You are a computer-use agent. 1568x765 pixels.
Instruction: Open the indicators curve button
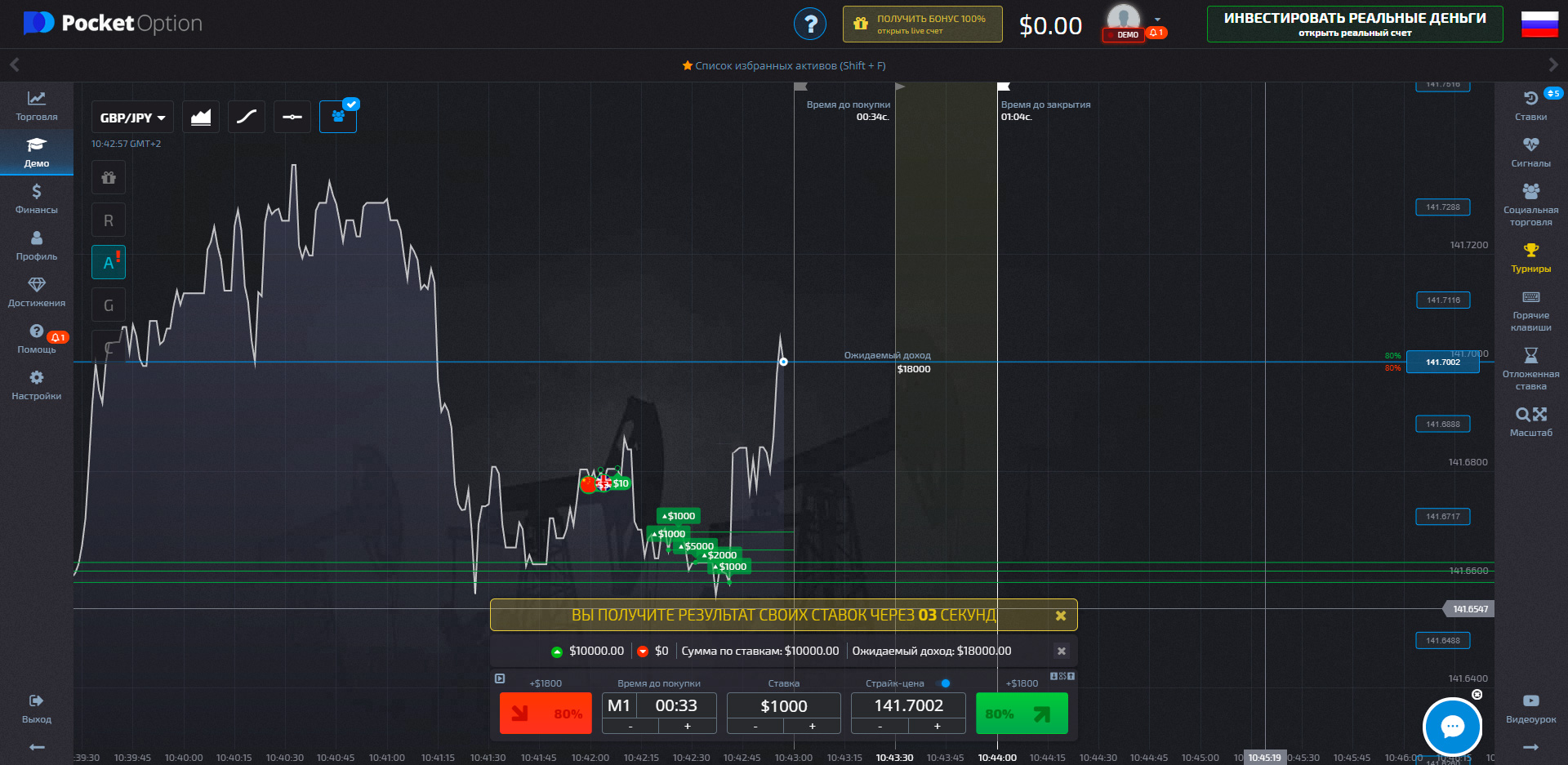(x=247, y=118)
